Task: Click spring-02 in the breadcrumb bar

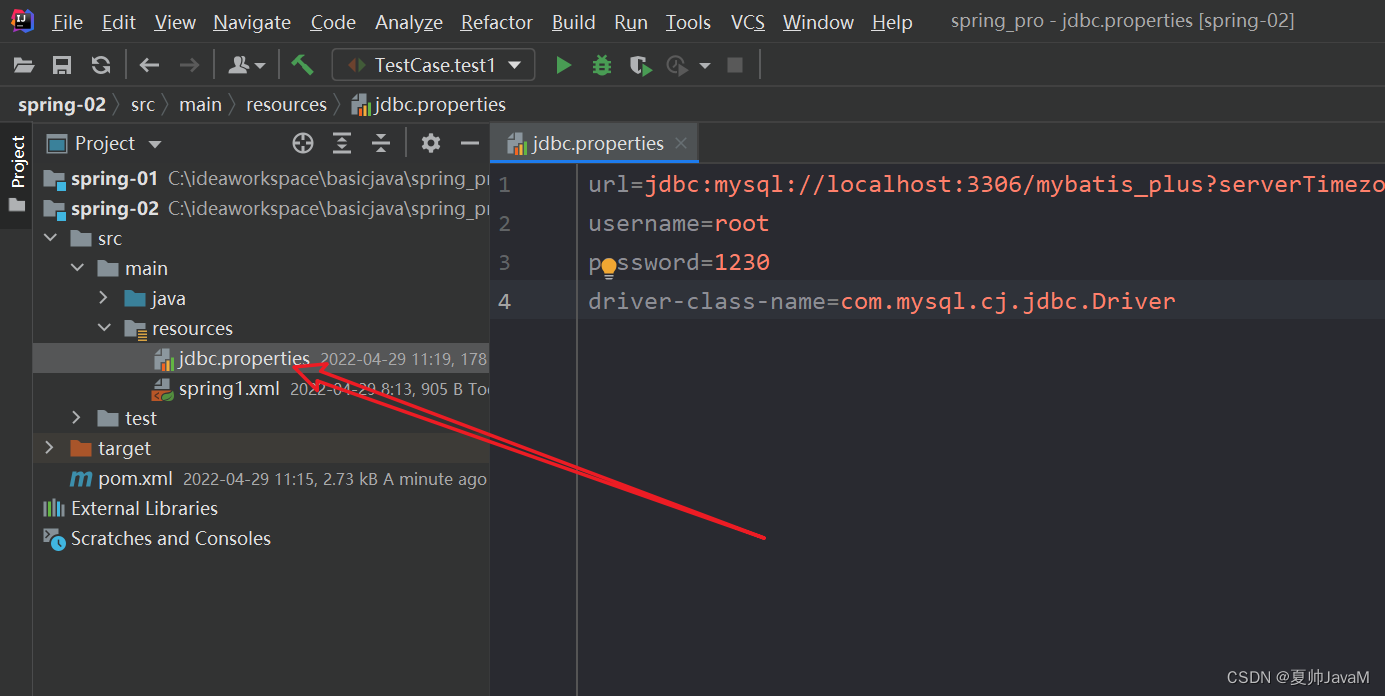Action: tap(62, 105)
